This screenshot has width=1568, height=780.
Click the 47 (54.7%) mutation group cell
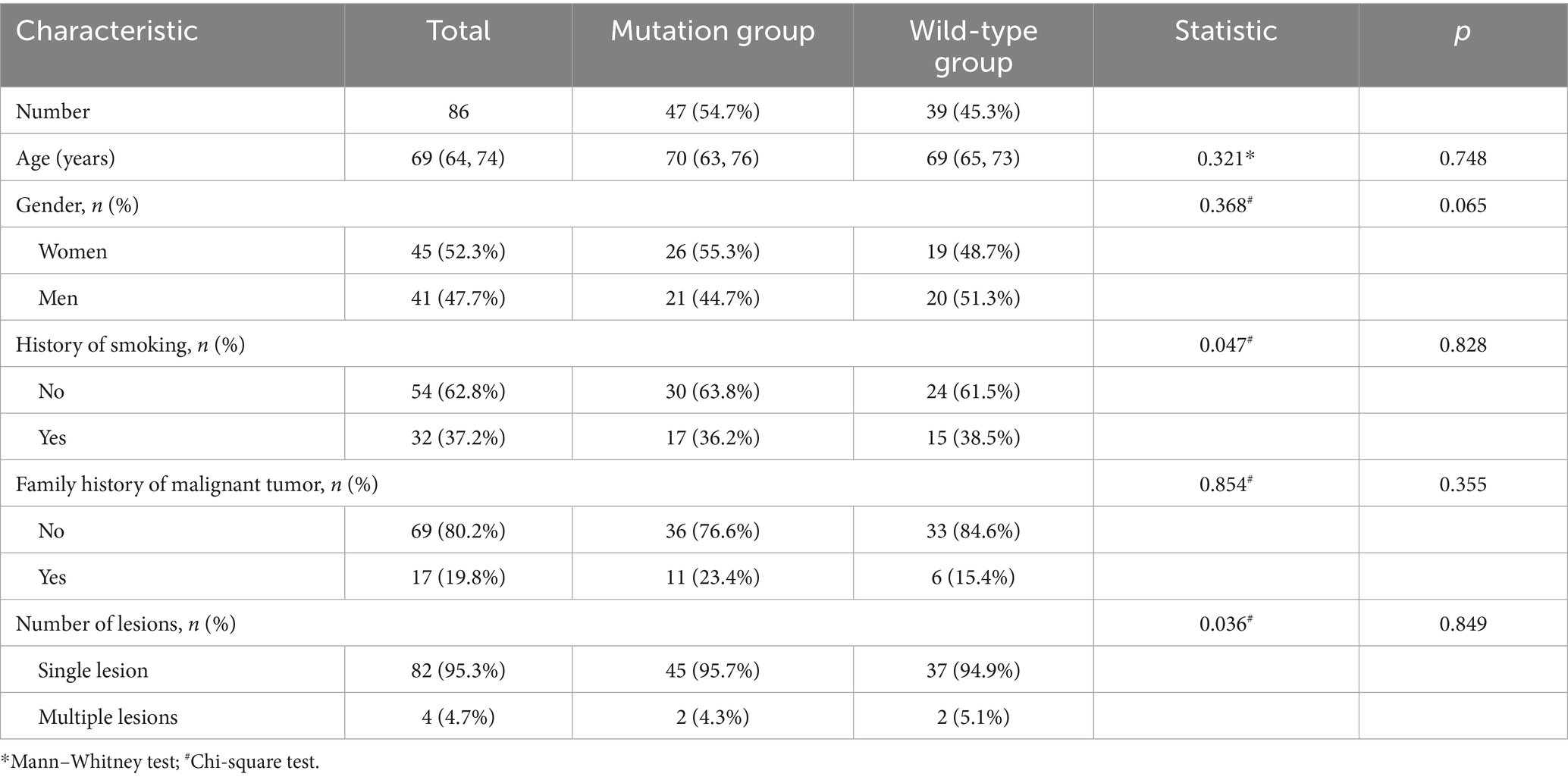(x=712, y=111)
